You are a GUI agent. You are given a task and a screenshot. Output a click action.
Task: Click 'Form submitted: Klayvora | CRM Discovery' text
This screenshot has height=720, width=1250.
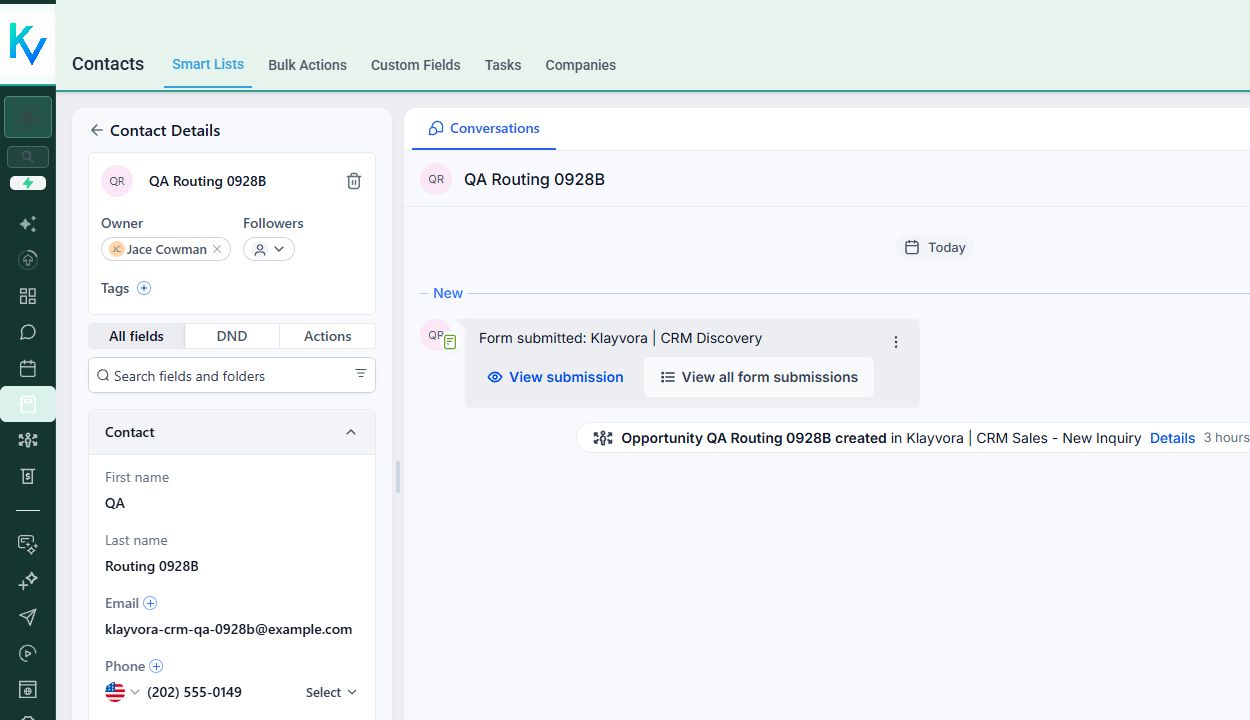(620, 338)
